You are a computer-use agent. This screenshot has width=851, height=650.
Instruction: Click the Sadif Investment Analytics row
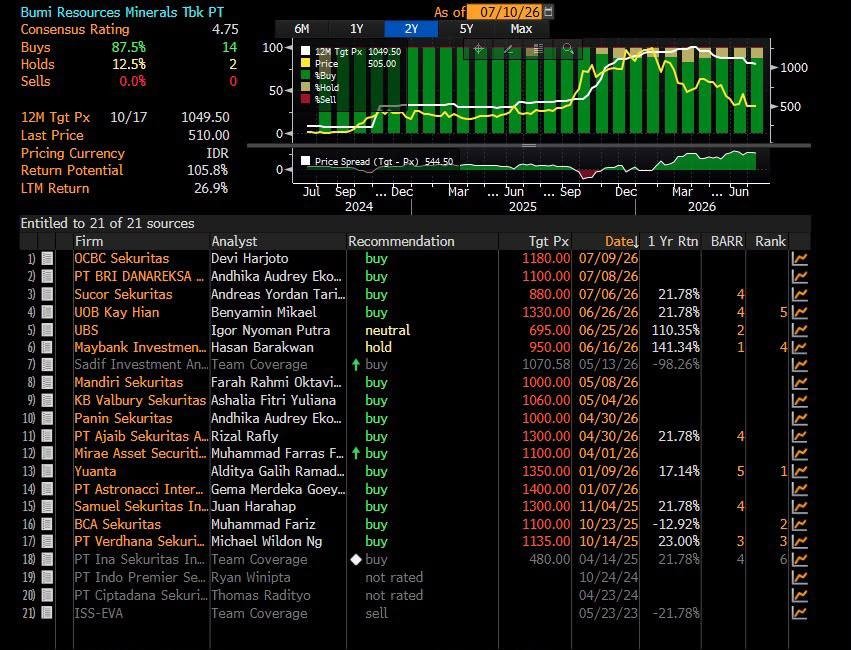pyautogui.click(x=415, y=364)
